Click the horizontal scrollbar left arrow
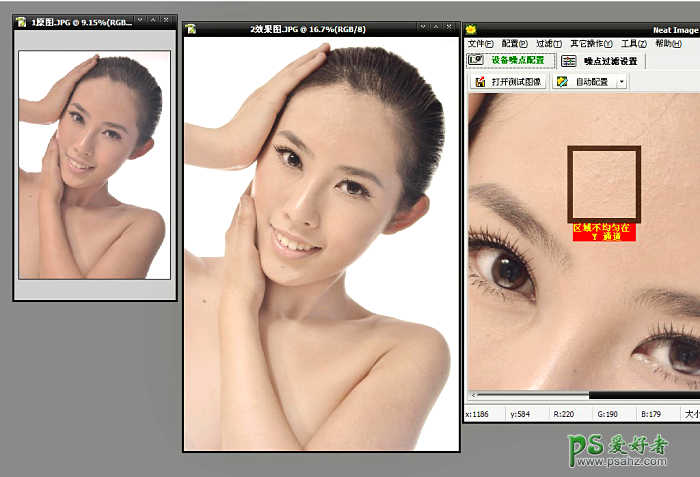Image resolution: width=700 pixels, height=477 pixels. pos(472,396)
